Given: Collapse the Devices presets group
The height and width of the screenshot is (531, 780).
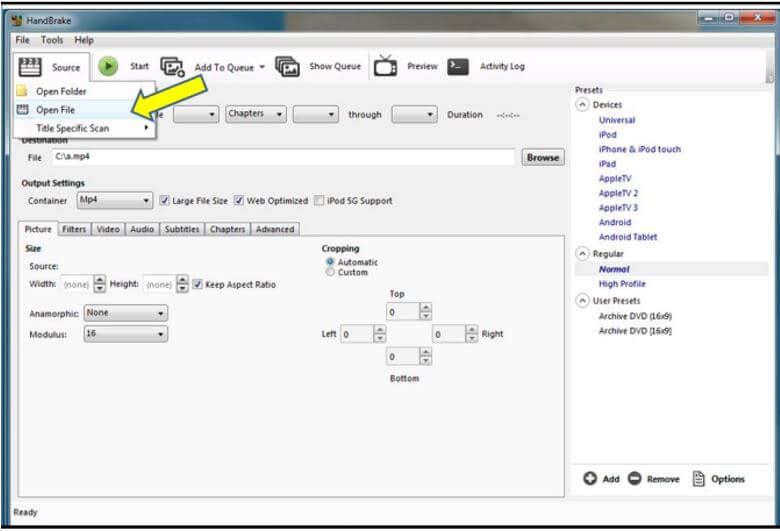Looking at the screenshot, I should coord(582,105).
